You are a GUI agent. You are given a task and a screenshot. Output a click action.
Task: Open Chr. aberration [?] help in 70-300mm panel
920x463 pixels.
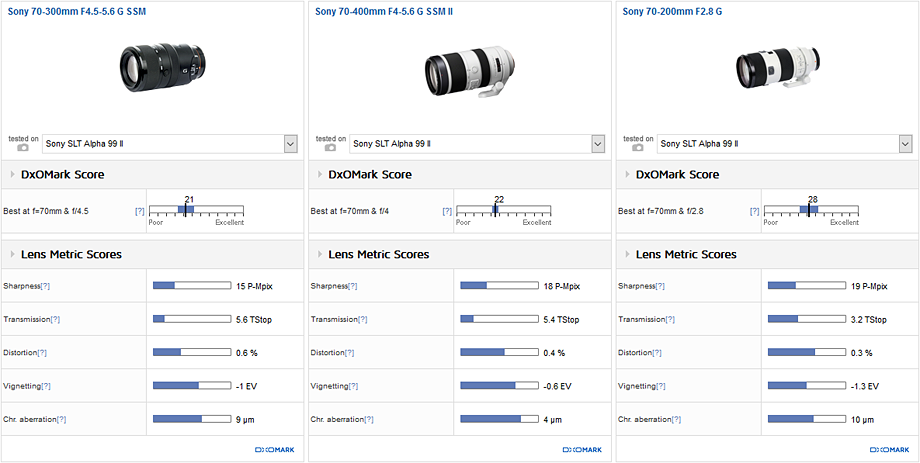[x=61, y=420]
